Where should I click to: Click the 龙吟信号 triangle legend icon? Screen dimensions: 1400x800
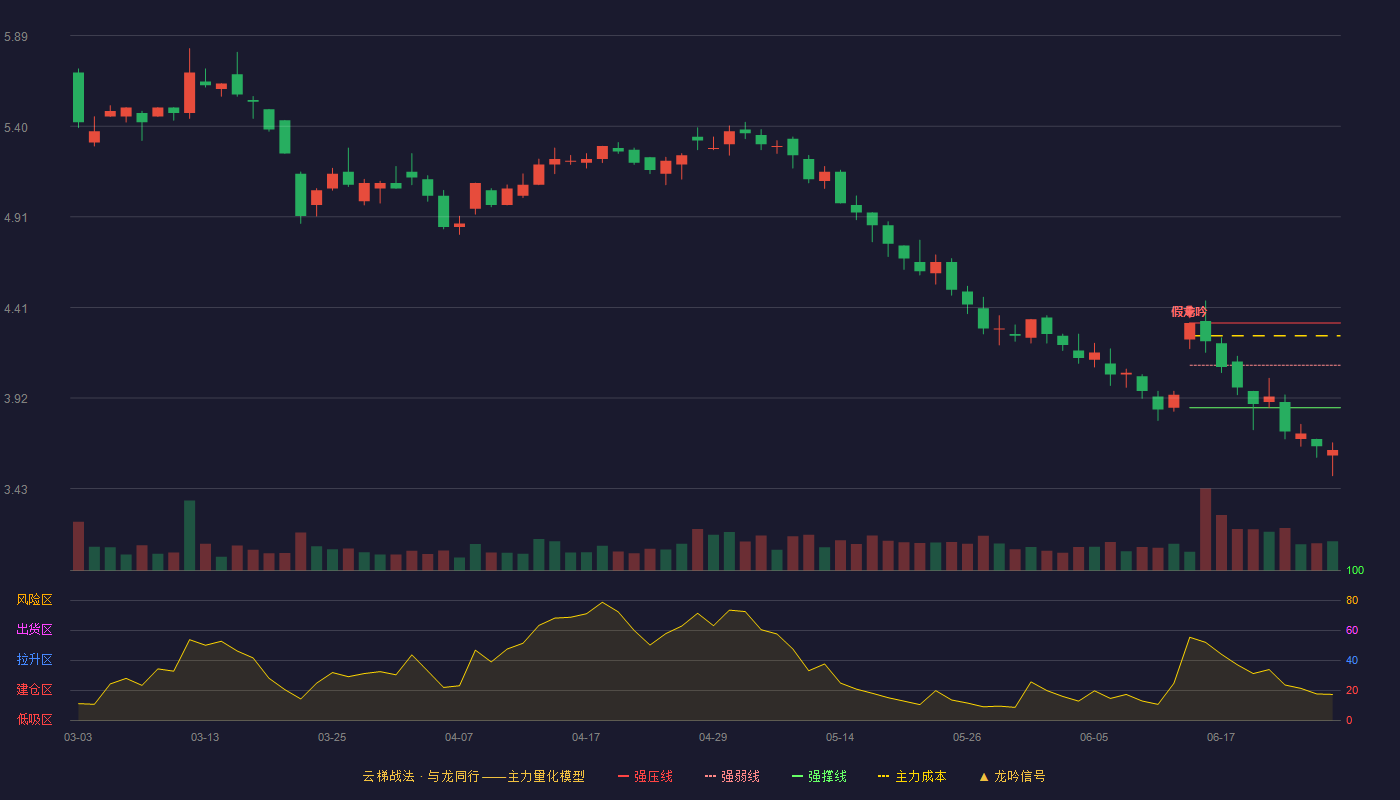[x=984, y=776]
